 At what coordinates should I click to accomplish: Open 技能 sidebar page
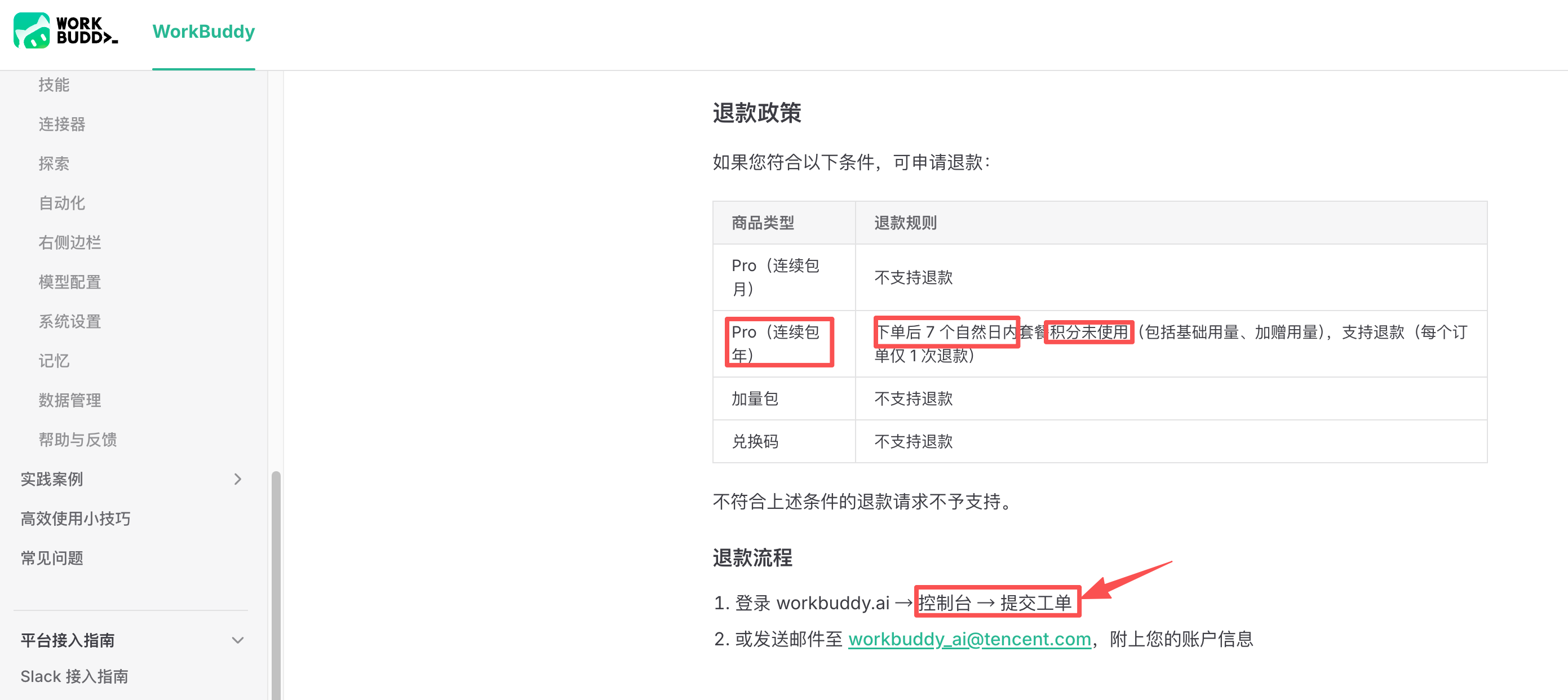click(x=54, y=85)
